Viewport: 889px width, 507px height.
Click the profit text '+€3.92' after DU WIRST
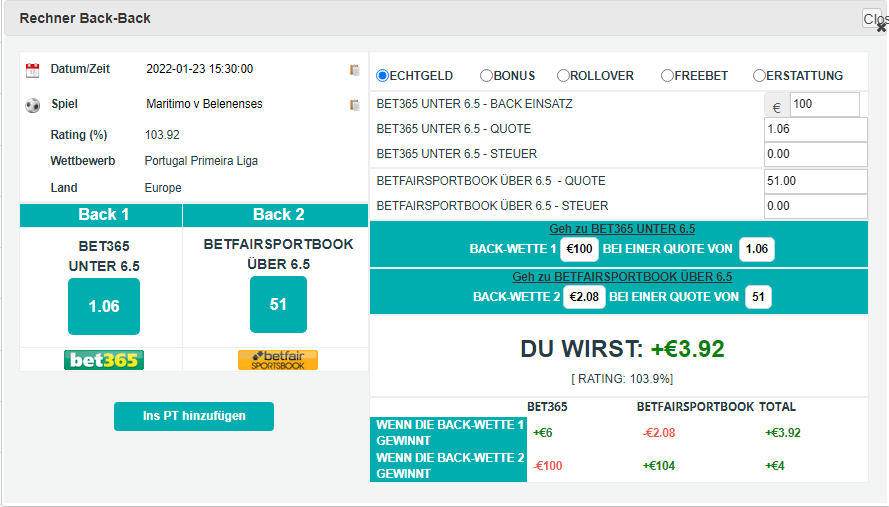[x=687, y=349]
